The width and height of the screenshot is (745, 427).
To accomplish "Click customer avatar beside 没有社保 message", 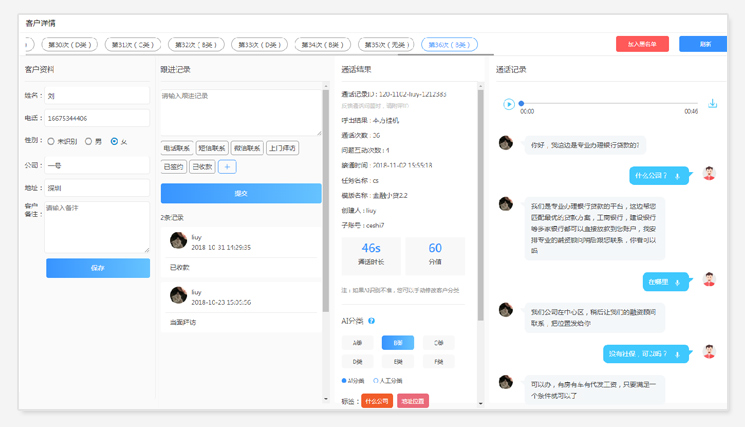I will (709, 351).
